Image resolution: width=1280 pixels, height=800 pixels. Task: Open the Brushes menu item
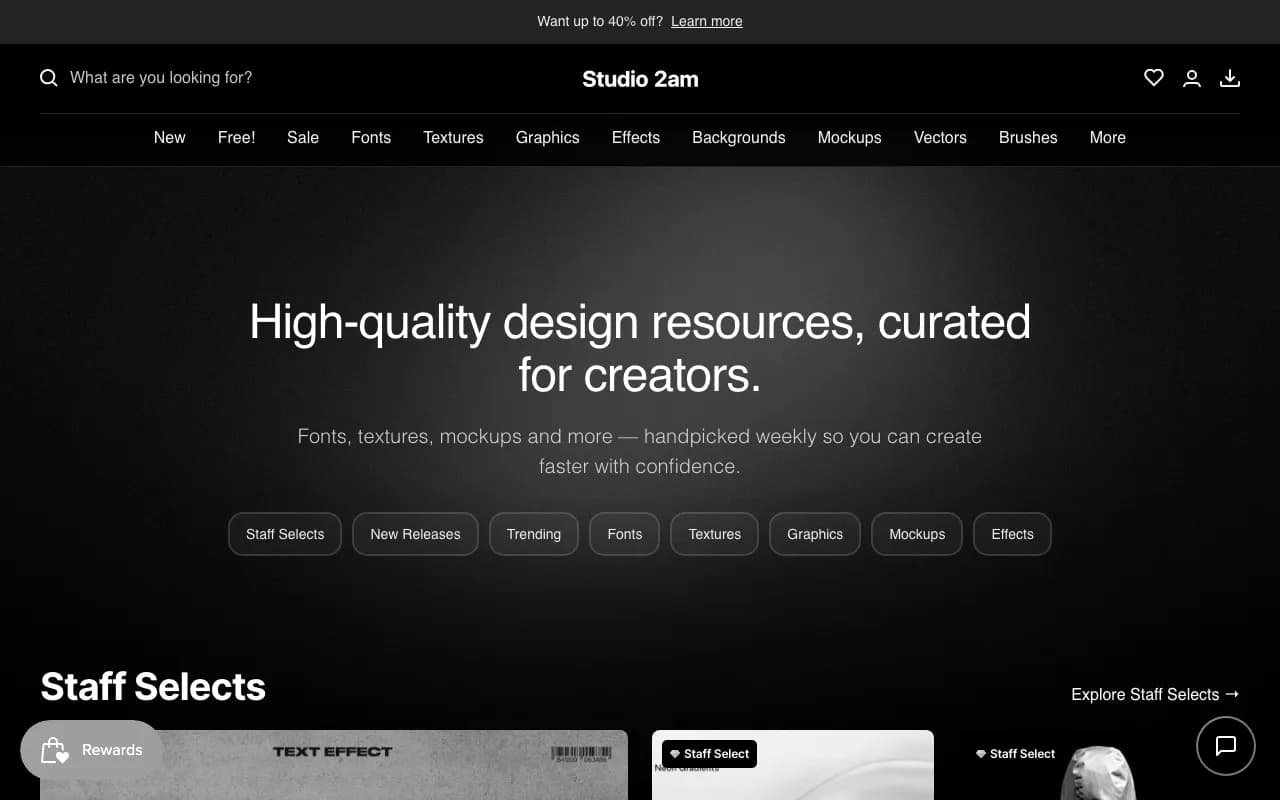tap(1028, 138)
